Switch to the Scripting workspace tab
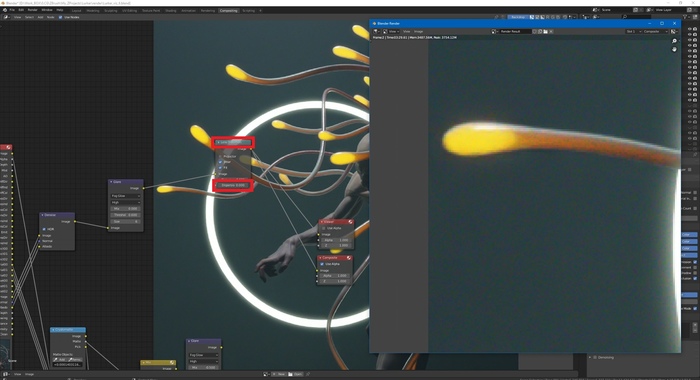The width and height of the screenshot is (700, 380). point(249,10)
